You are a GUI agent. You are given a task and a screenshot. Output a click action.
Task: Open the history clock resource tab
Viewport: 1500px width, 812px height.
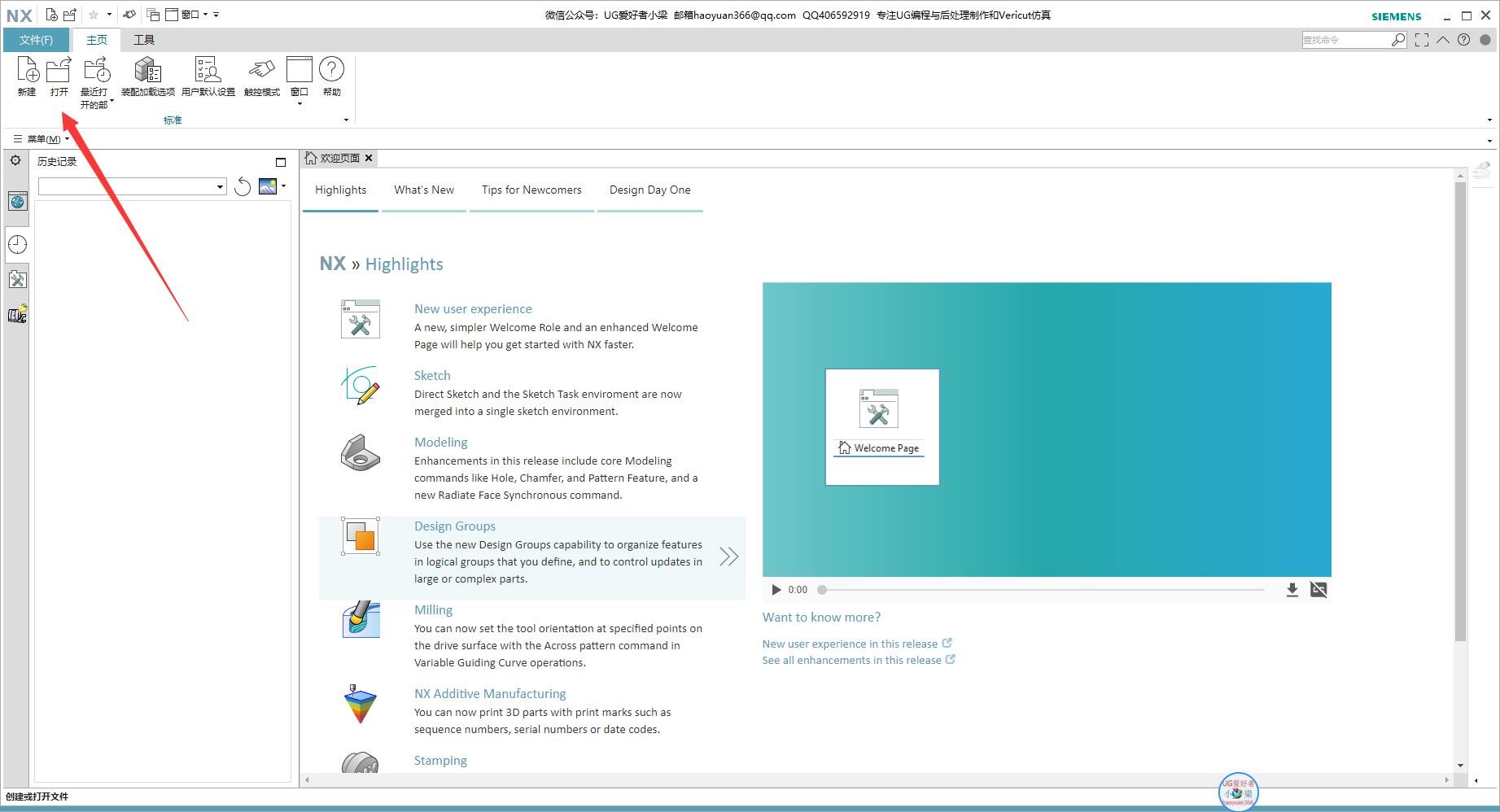17,244
